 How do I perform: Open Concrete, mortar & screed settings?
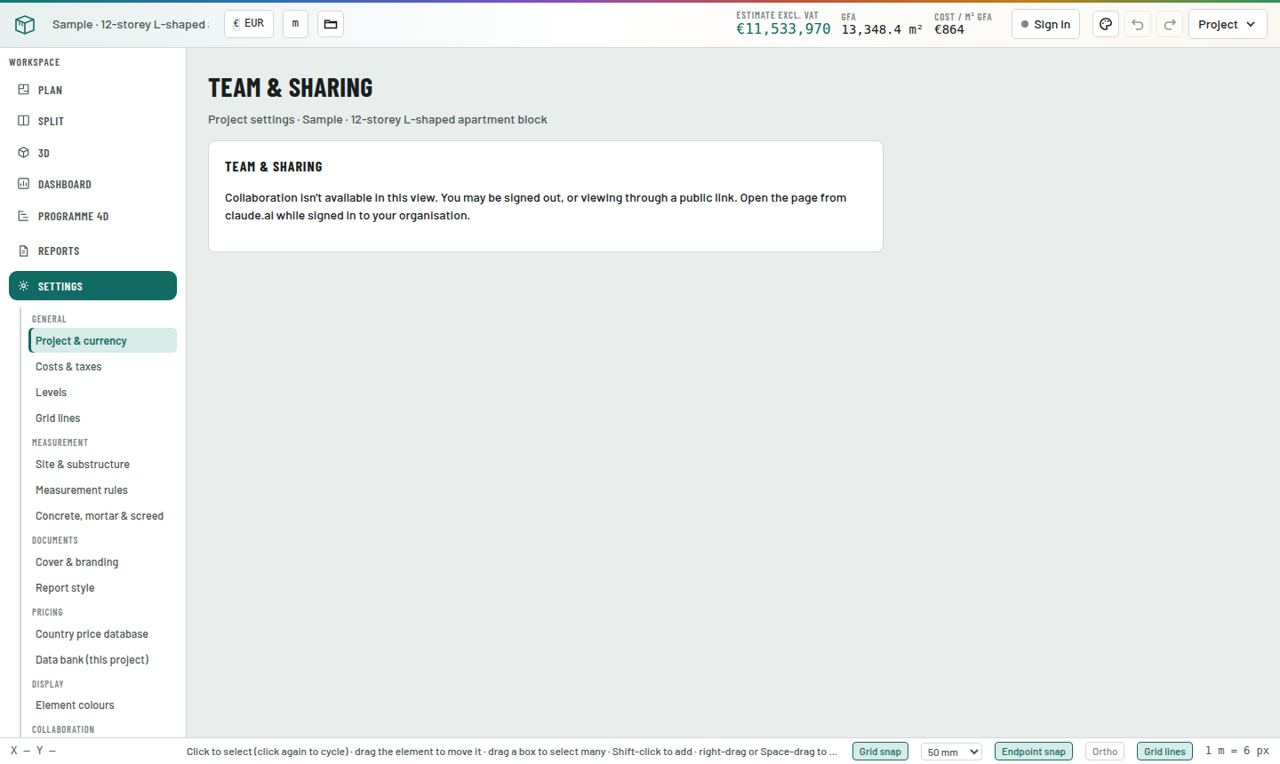coord(103,517)
